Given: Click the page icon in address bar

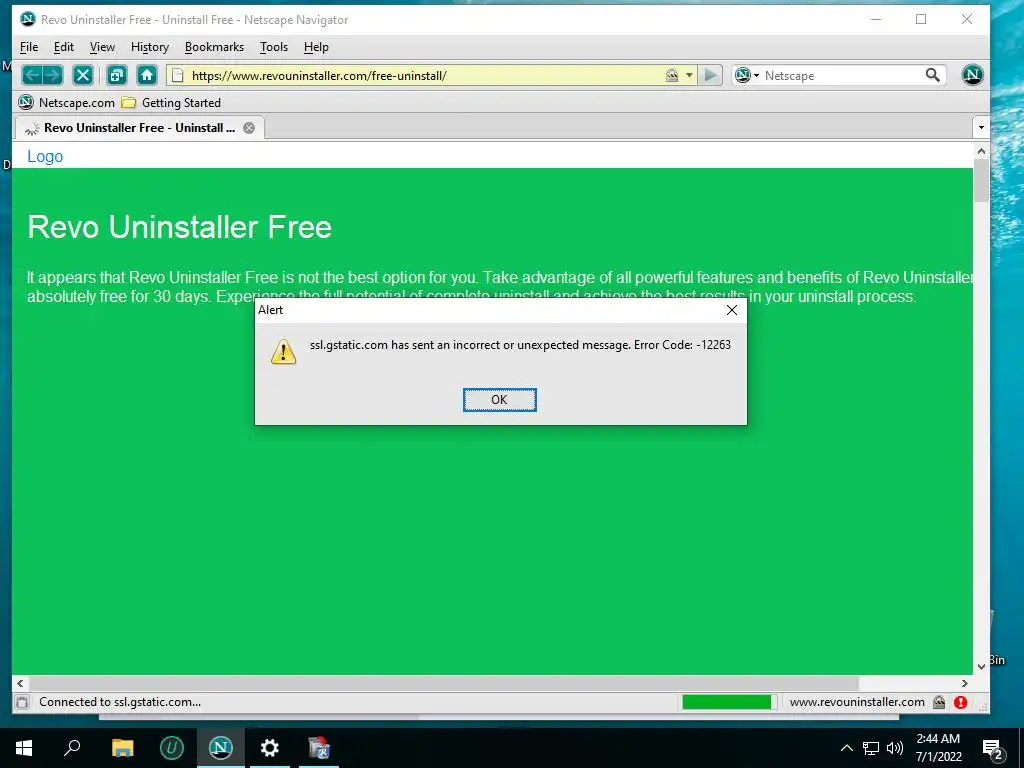Looking at the screenshot, I should pyautogui.click(x=178, y=75).
